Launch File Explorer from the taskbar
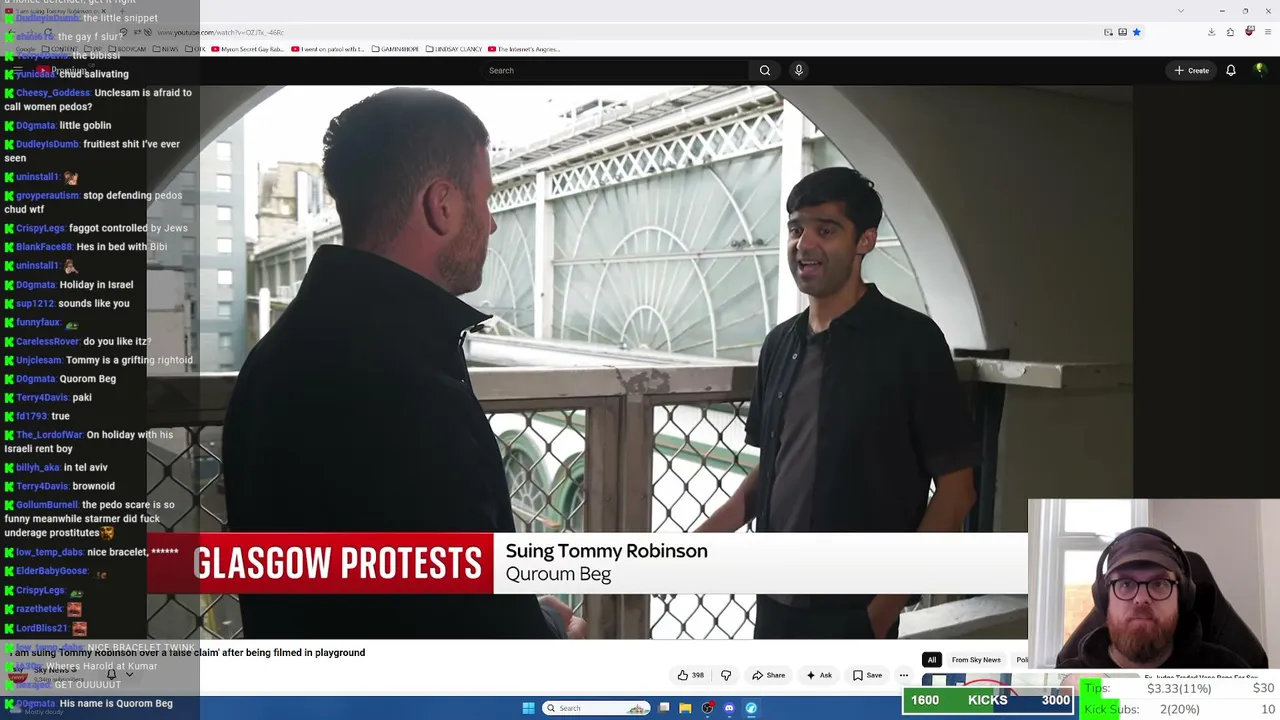1280x720 pixels. (x=685, y=708)
